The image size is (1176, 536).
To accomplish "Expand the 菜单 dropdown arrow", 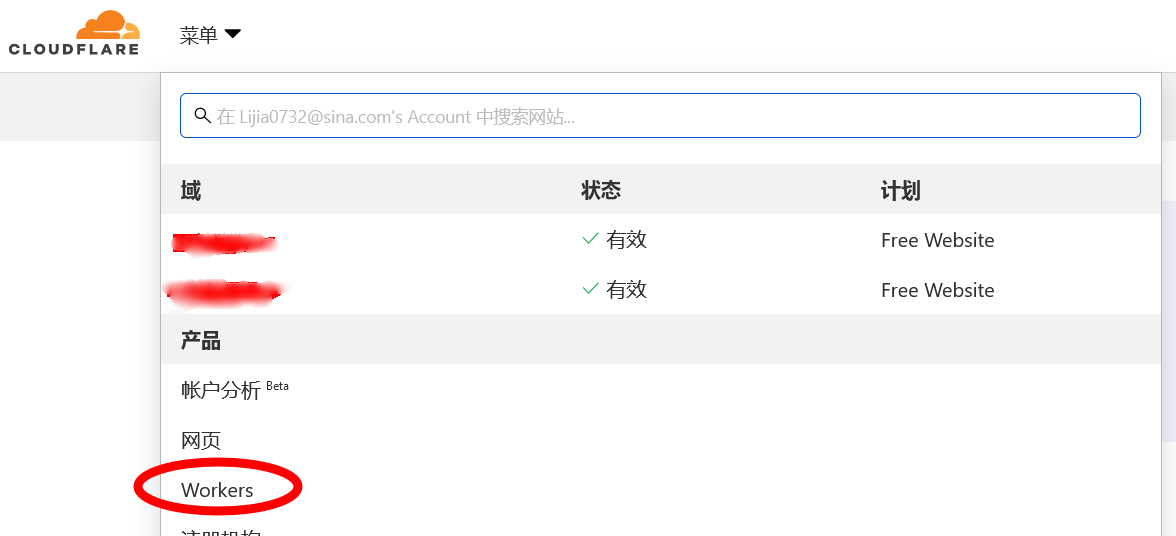I will point(233,34).
